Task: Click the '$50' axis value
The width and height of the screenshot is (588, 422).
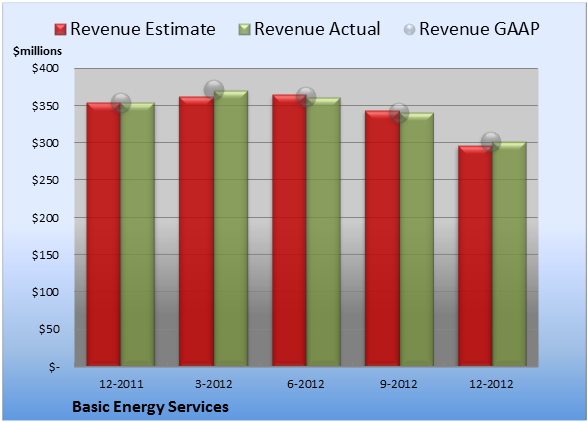Action: coord(49,329)
